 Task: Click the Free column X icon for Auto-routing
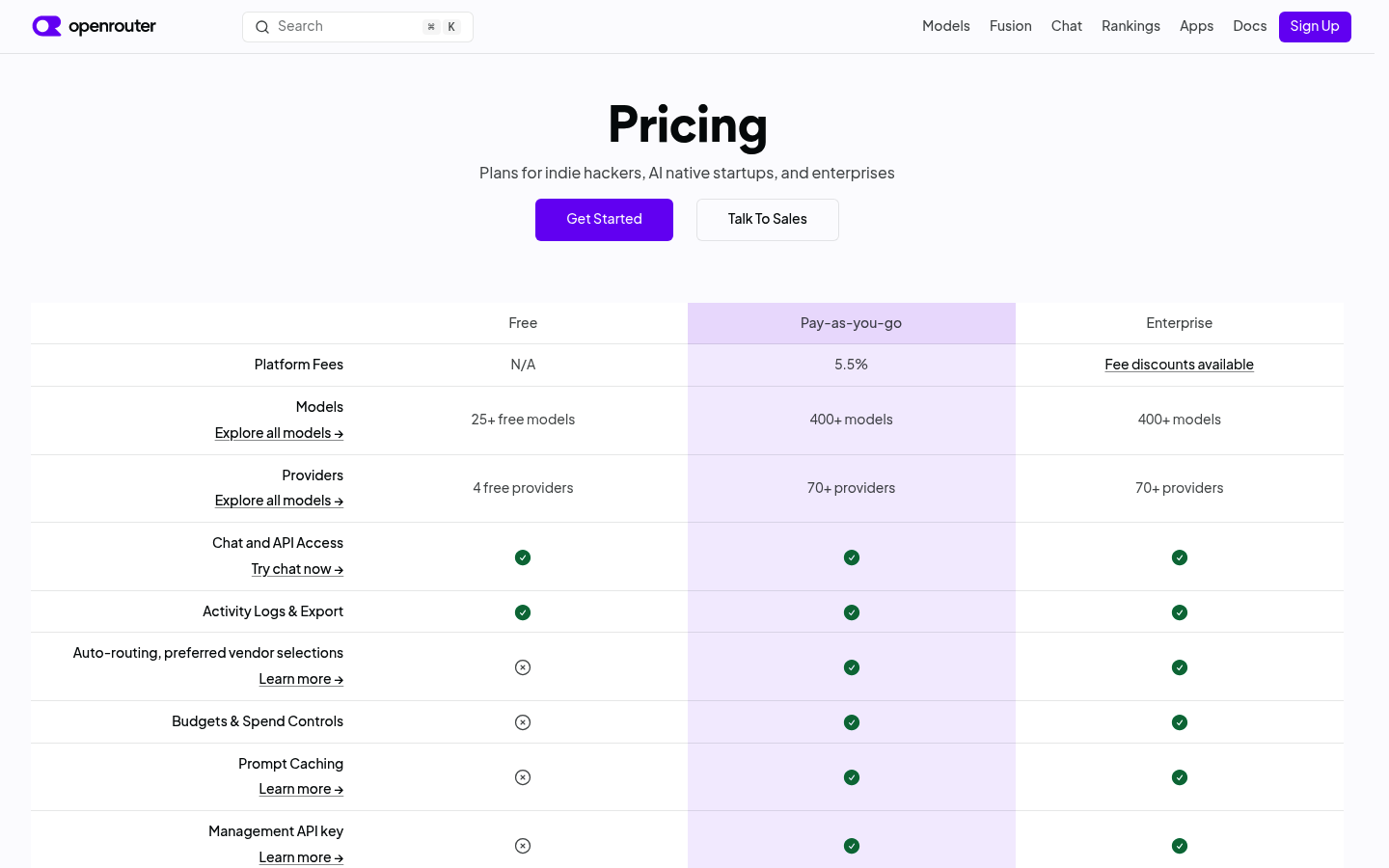click(523, 667)
